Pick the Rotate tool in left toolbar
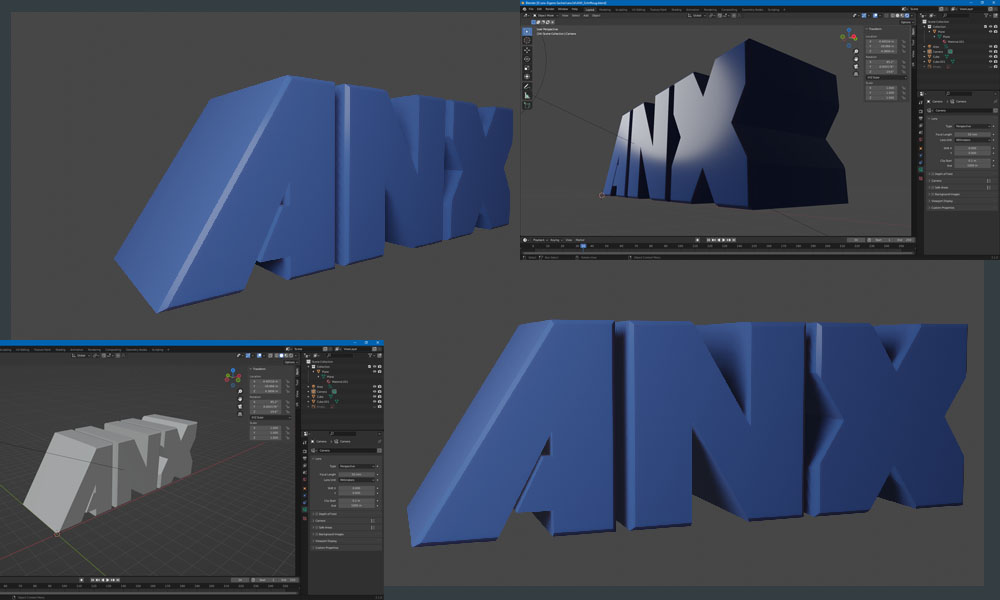The width and height of the screenshot is (1000, 600). (x=527, y=60)
